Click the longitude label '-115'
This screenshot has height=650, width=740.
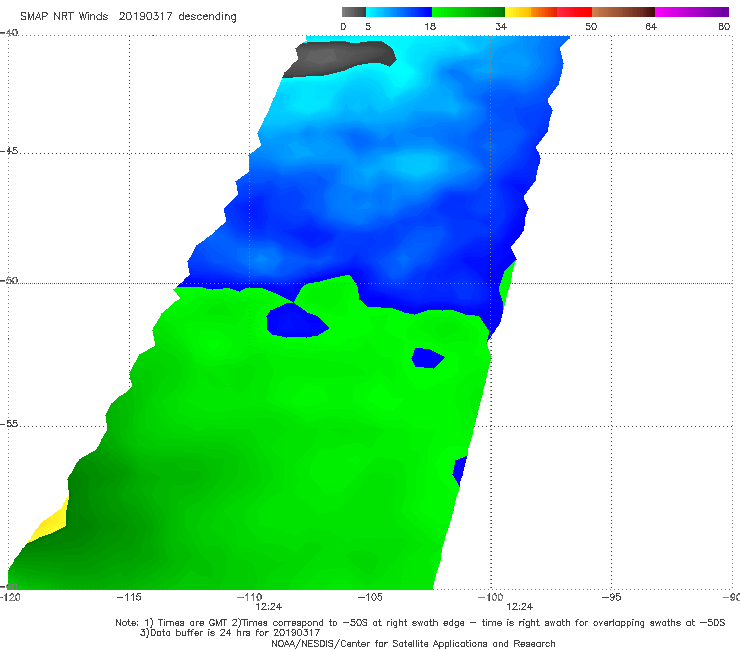[129, 597]
